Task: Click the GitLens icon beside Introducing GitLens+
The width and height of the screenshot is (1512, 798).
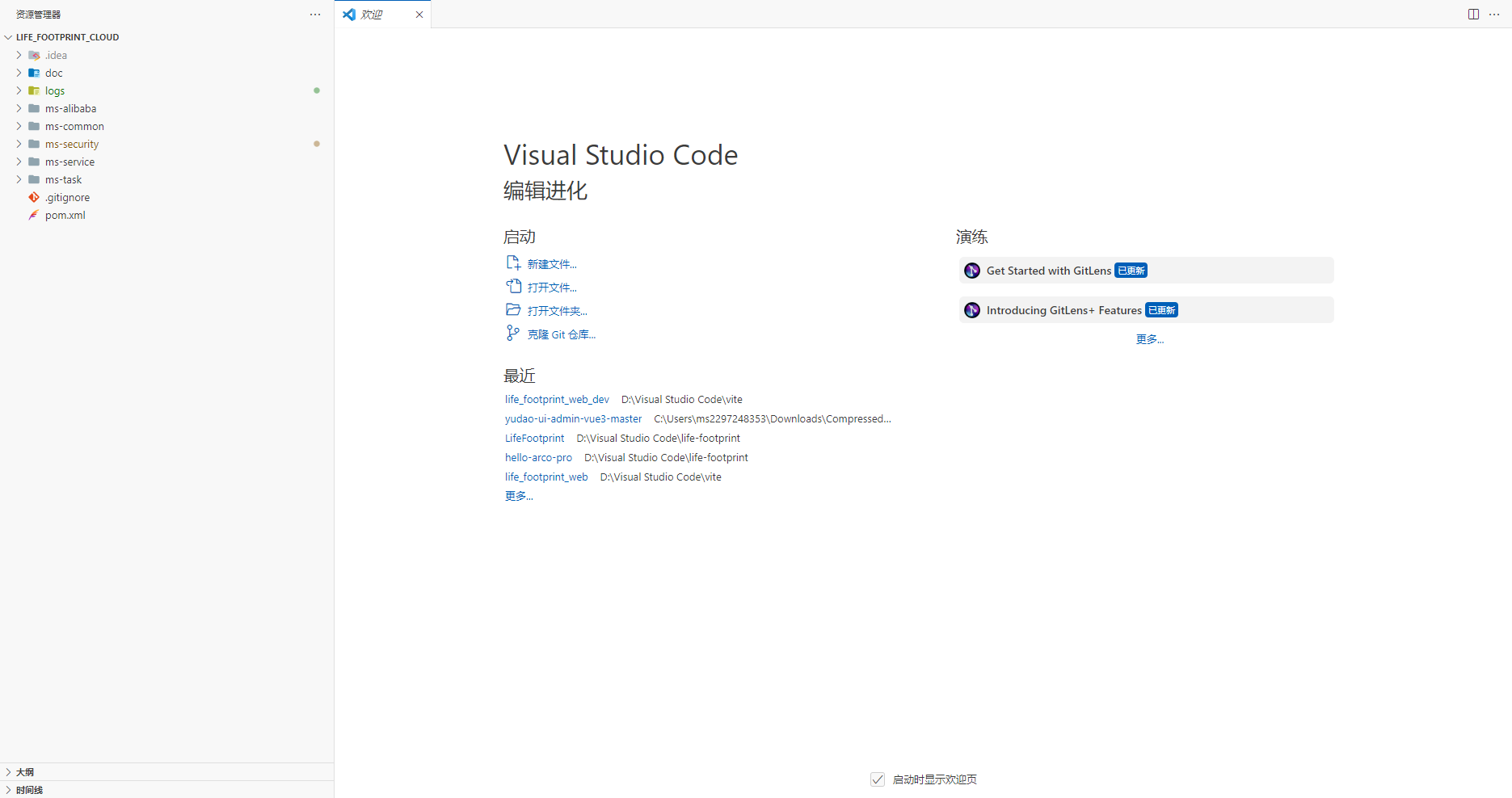Action: pos(972,310)
